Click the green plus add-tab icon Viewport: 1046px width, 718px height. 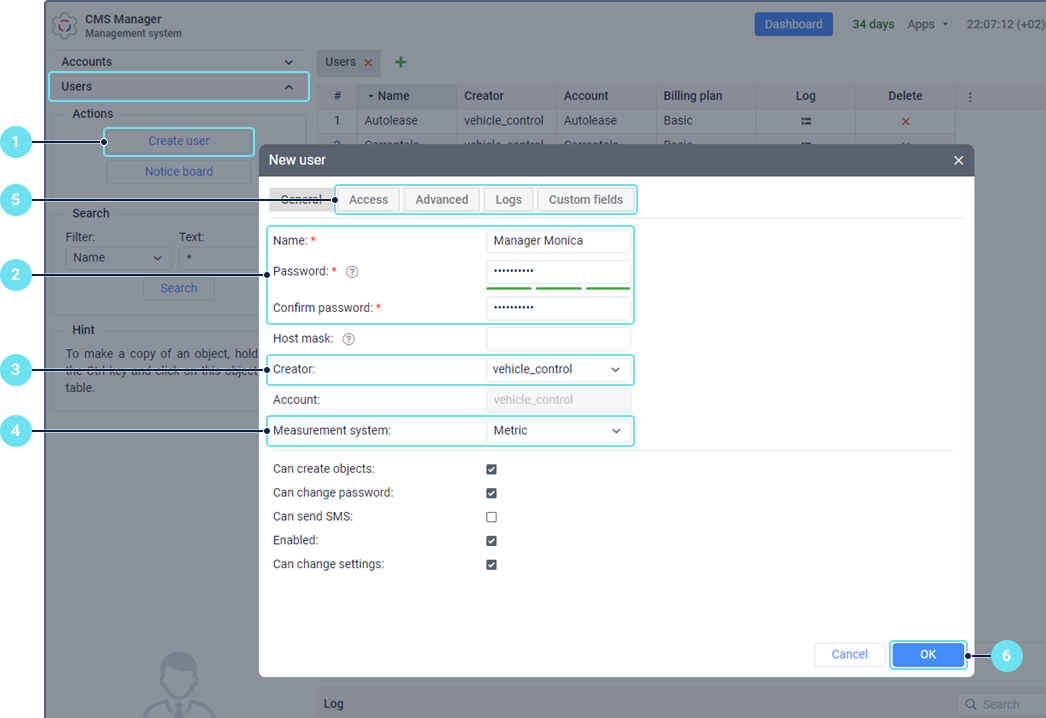pyautogui.click(x=401, y=62)
